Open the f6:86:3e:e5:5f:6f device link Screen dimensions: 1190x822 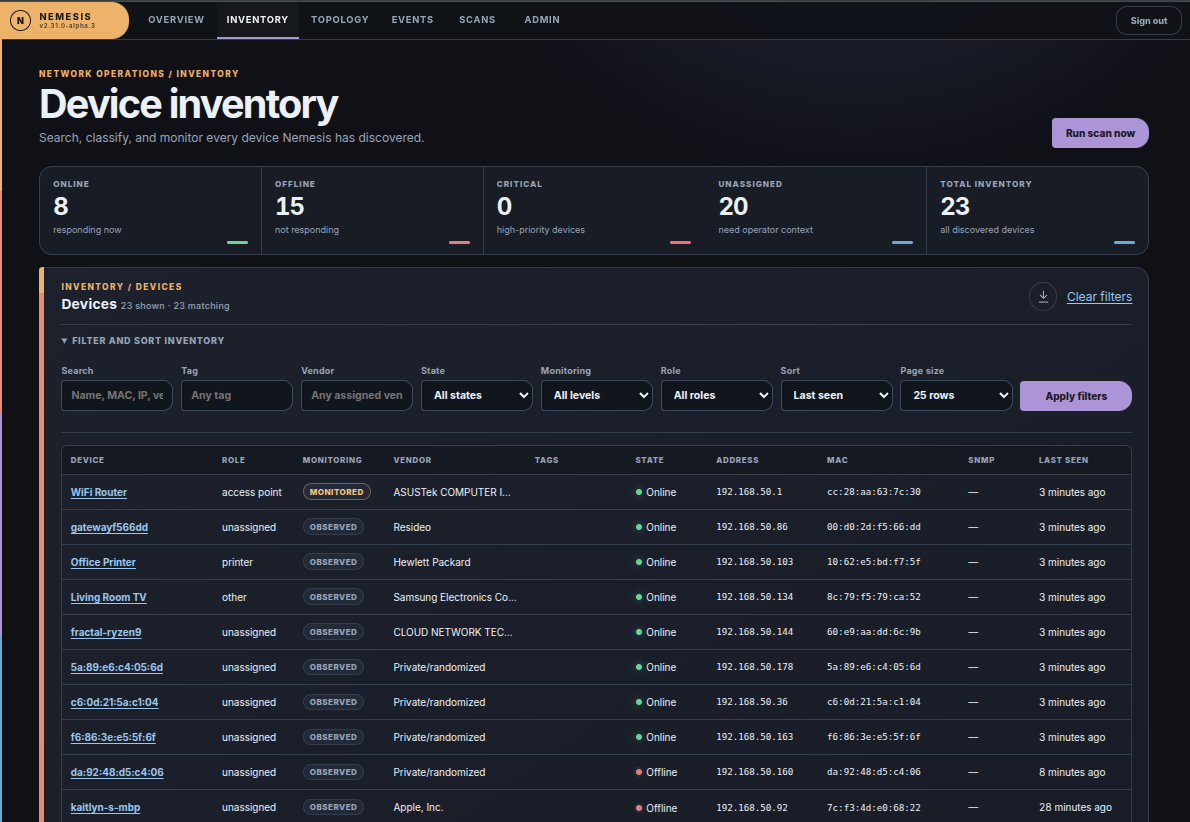(x=113, y=737)
